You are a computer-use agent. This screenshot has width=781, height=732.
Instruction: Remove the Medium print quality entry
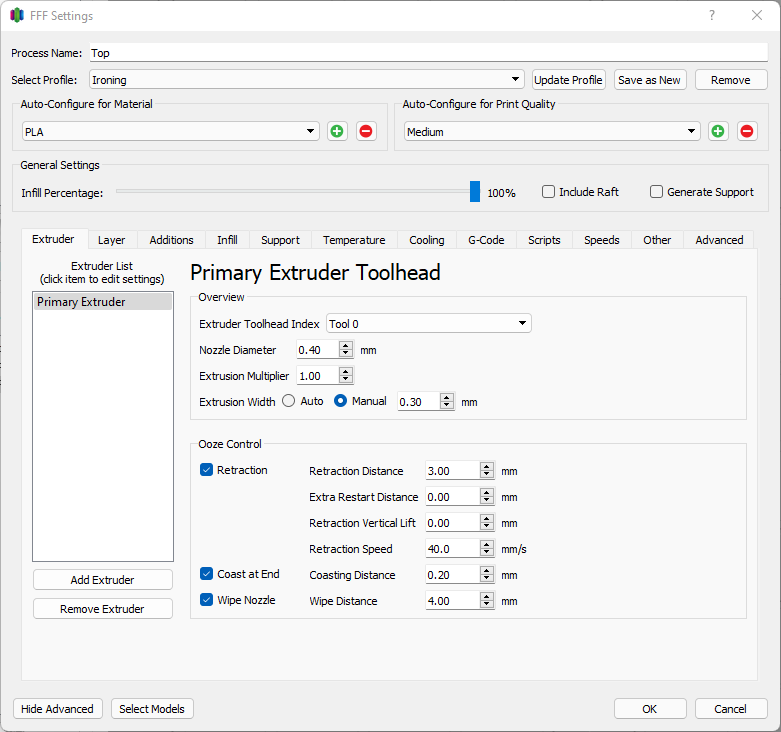pos(747,131)
